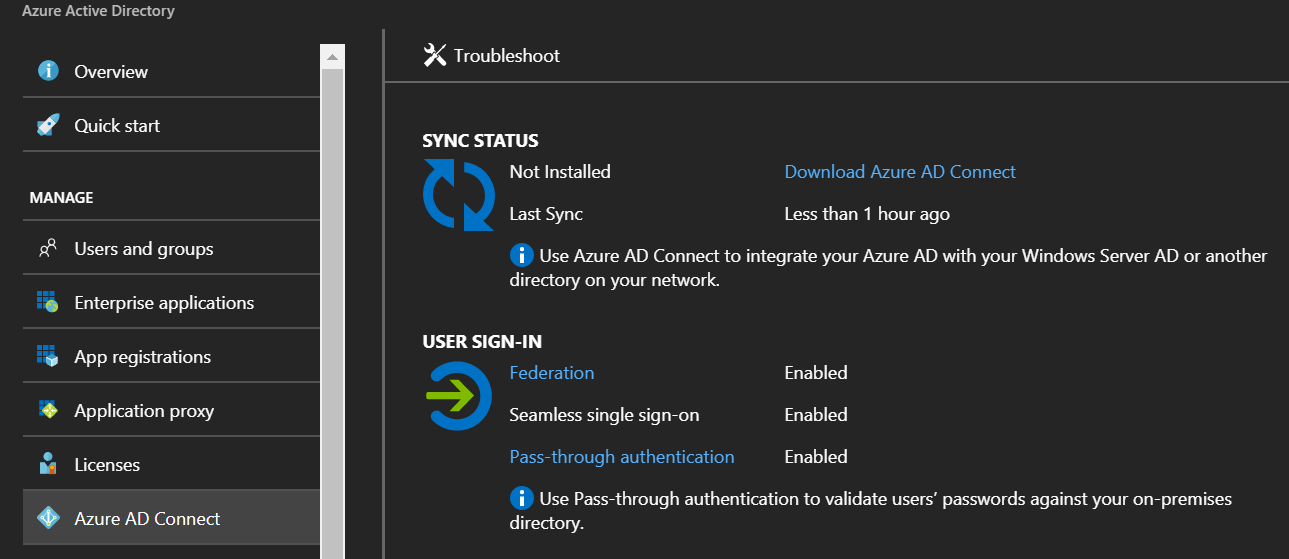Click the sidebar scrollbar up arrow
This screenshot has height=559, width=1289.
pos(332,57)
